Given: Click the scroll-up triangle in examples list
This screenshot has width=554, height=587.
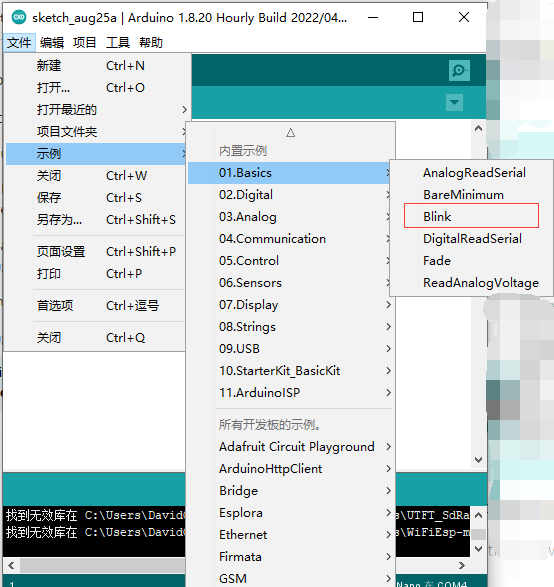Looking at the screenshot, I should [290, 133].
